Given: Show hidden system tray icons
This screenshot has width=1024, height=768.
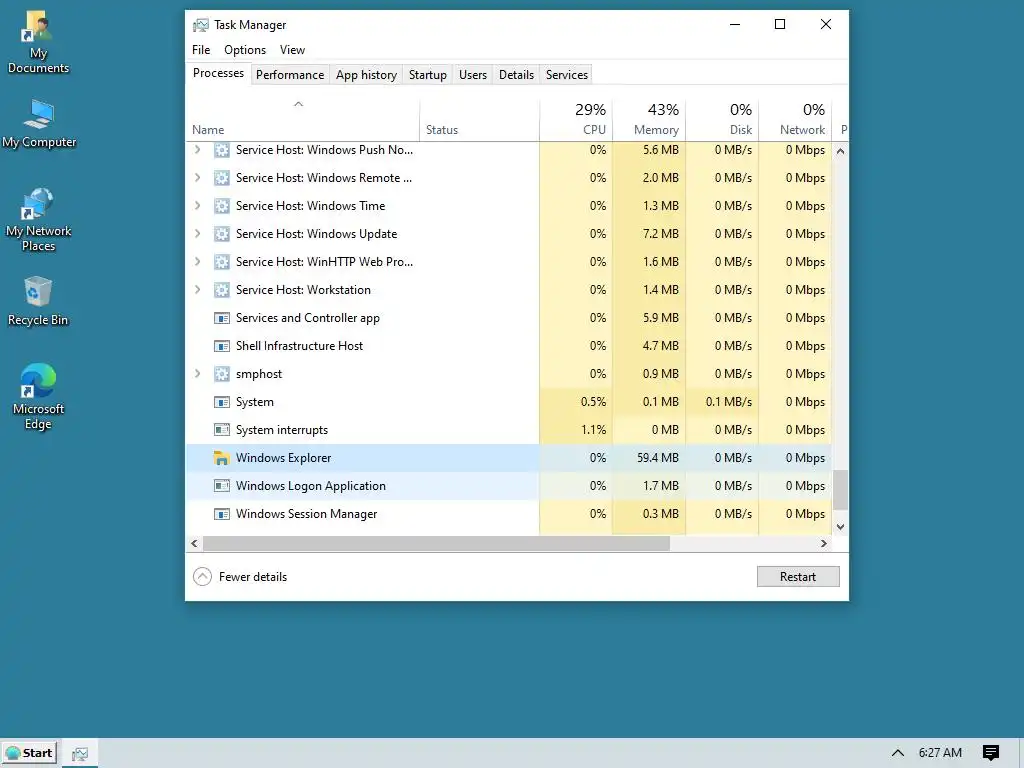Looking at the screenshot, I should pos(898,753).
